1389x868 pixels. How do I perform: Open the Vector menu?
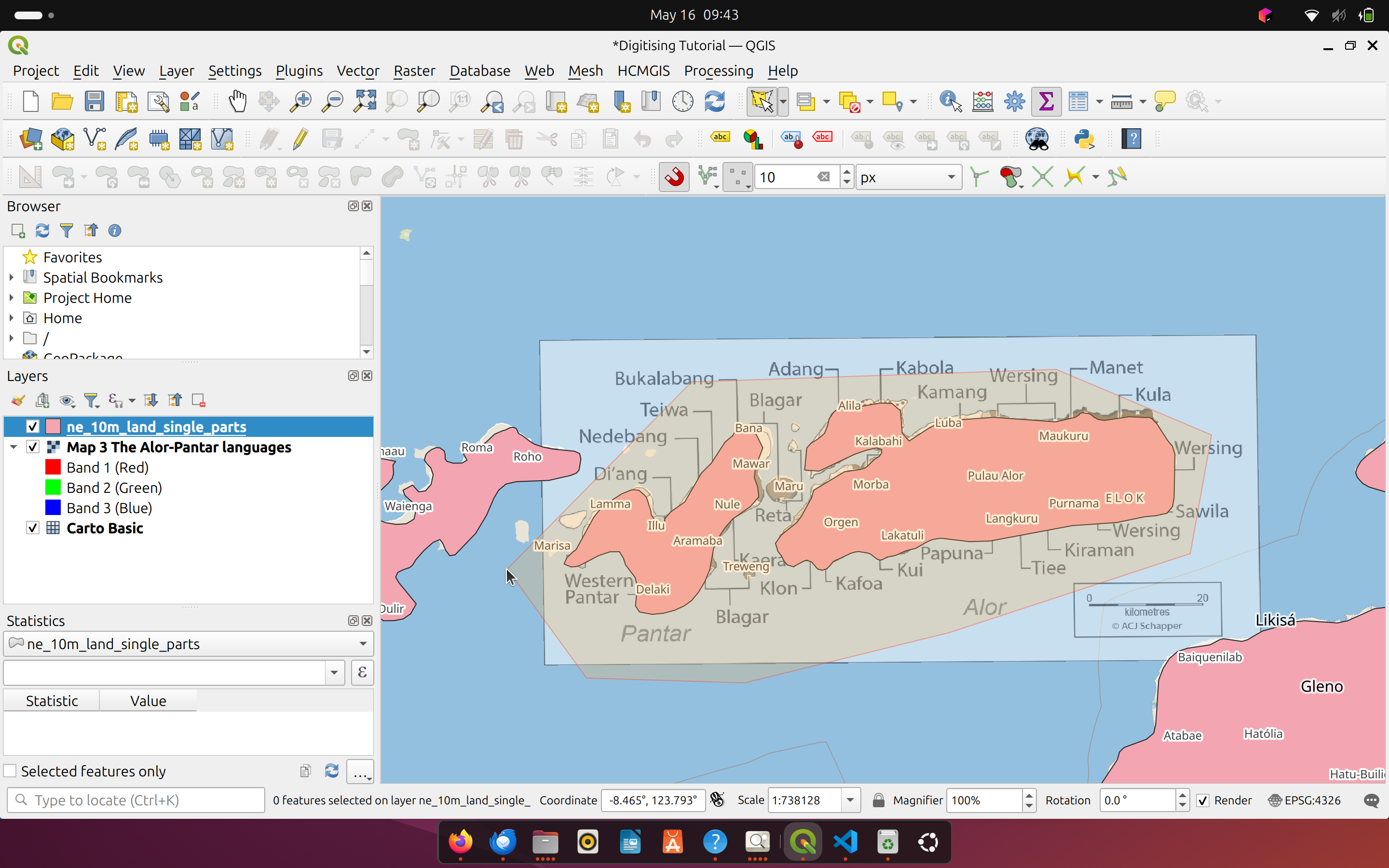[357, 70]
